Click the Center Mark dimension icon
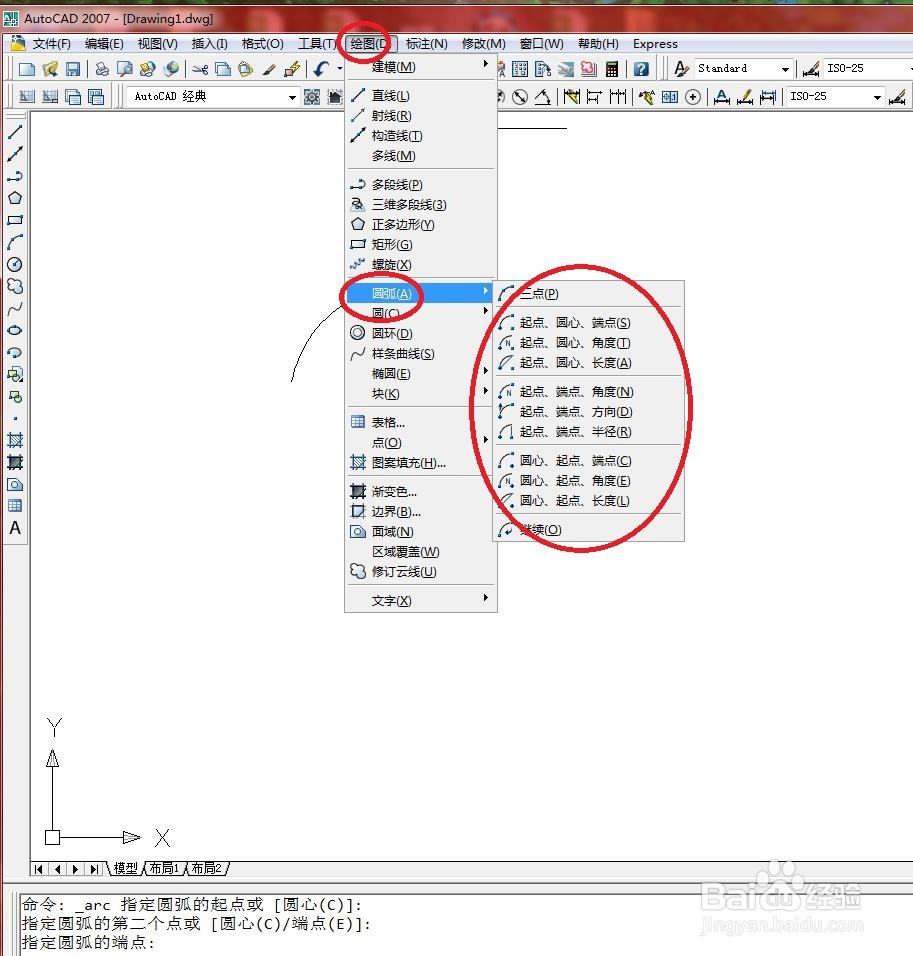The height and width of the screenshot is (956, 913). click(x=693, y=97)
